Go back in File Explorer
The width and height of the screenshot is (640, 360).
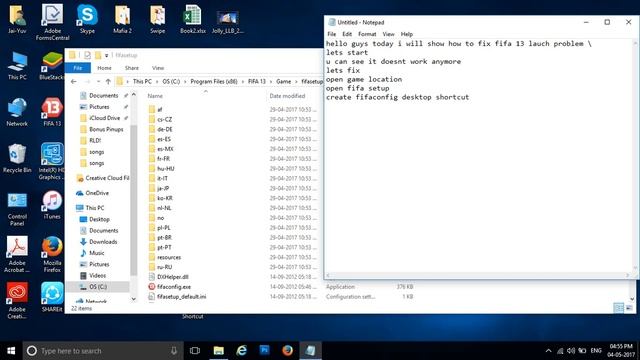[x=73, y=82]
